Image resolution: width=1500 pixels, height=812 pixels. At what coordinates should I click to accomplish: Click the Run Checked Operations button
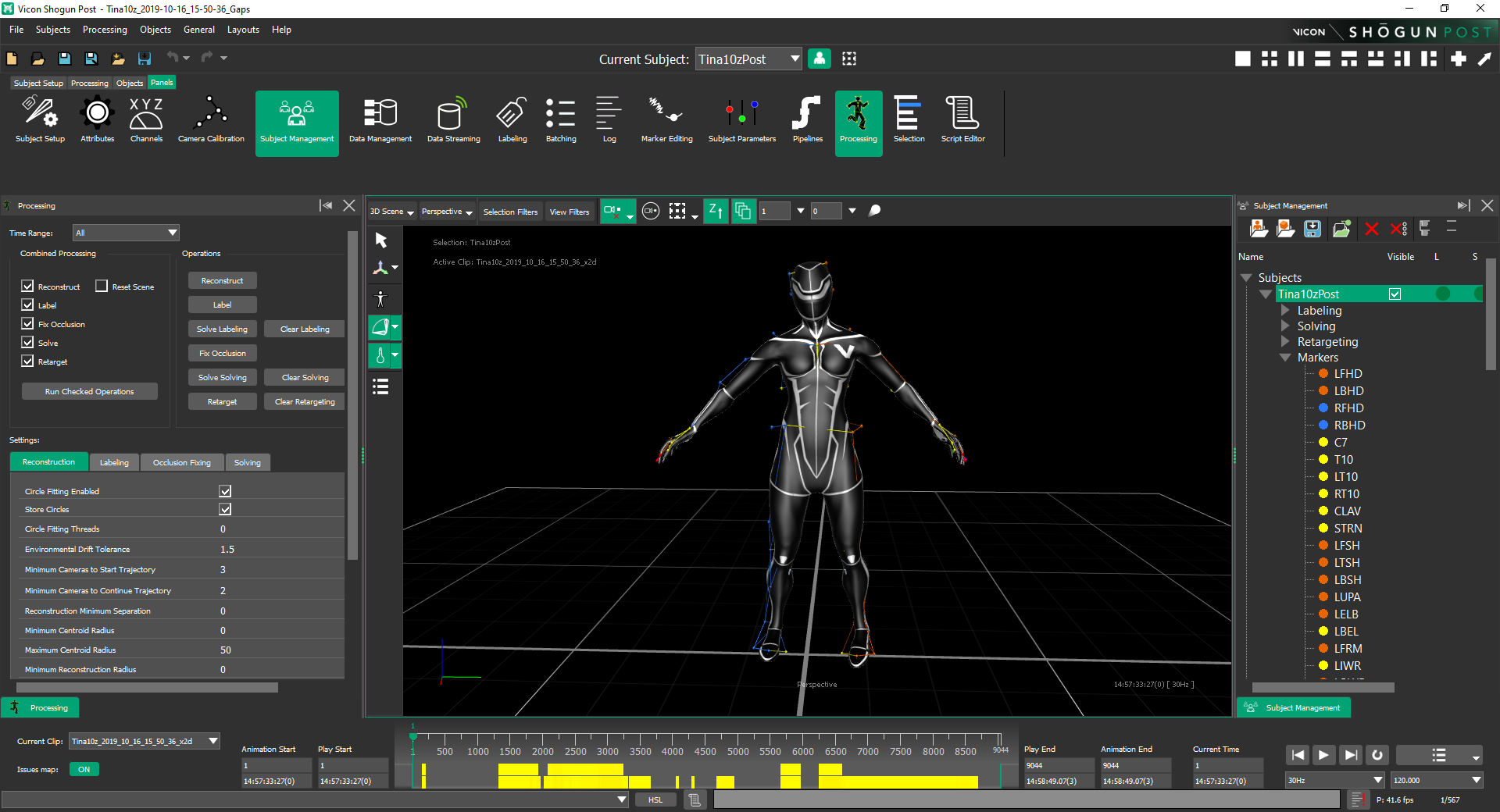click(89, 392)
